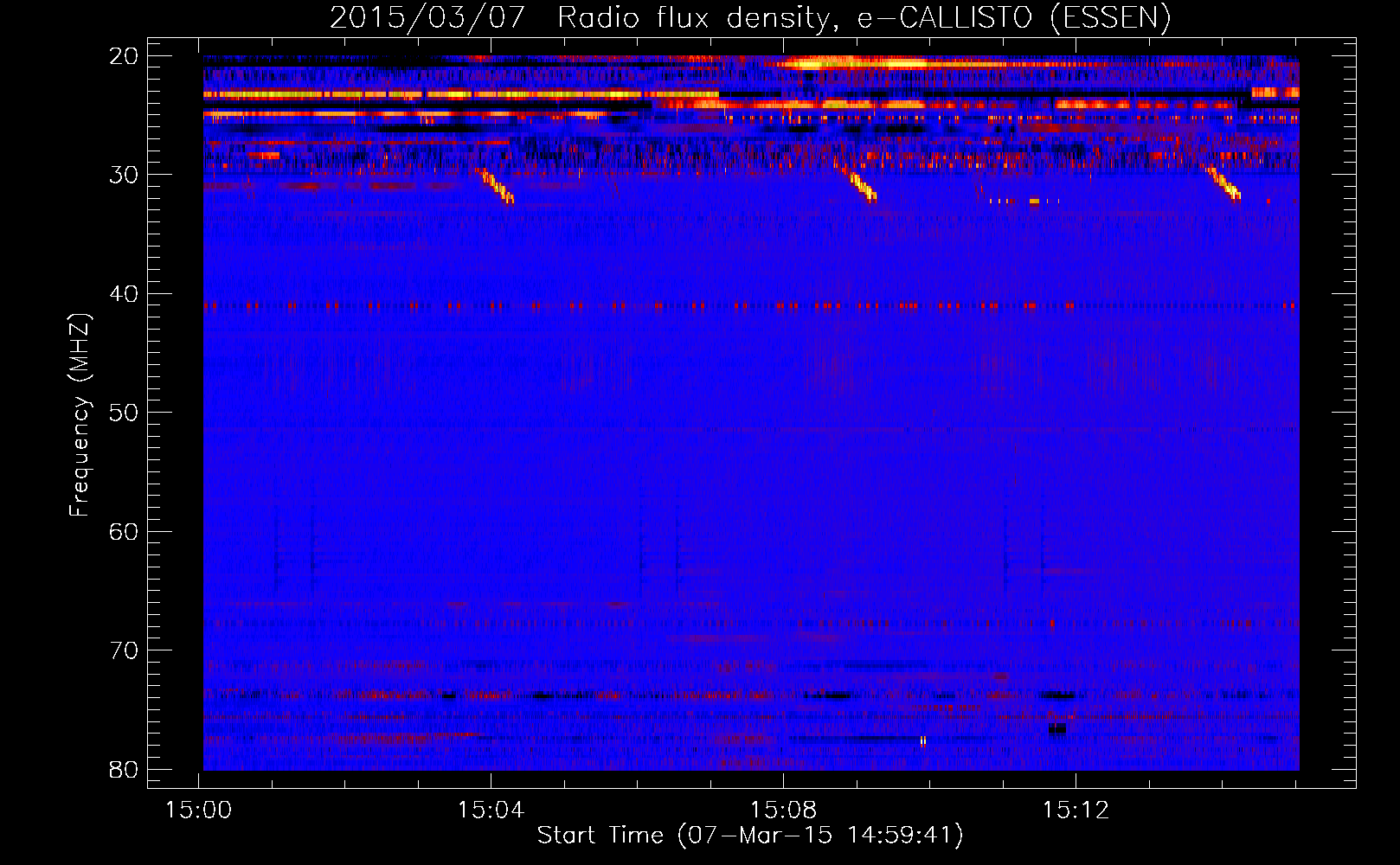Click the 20 frequency tick label

[x=125, y=55]
